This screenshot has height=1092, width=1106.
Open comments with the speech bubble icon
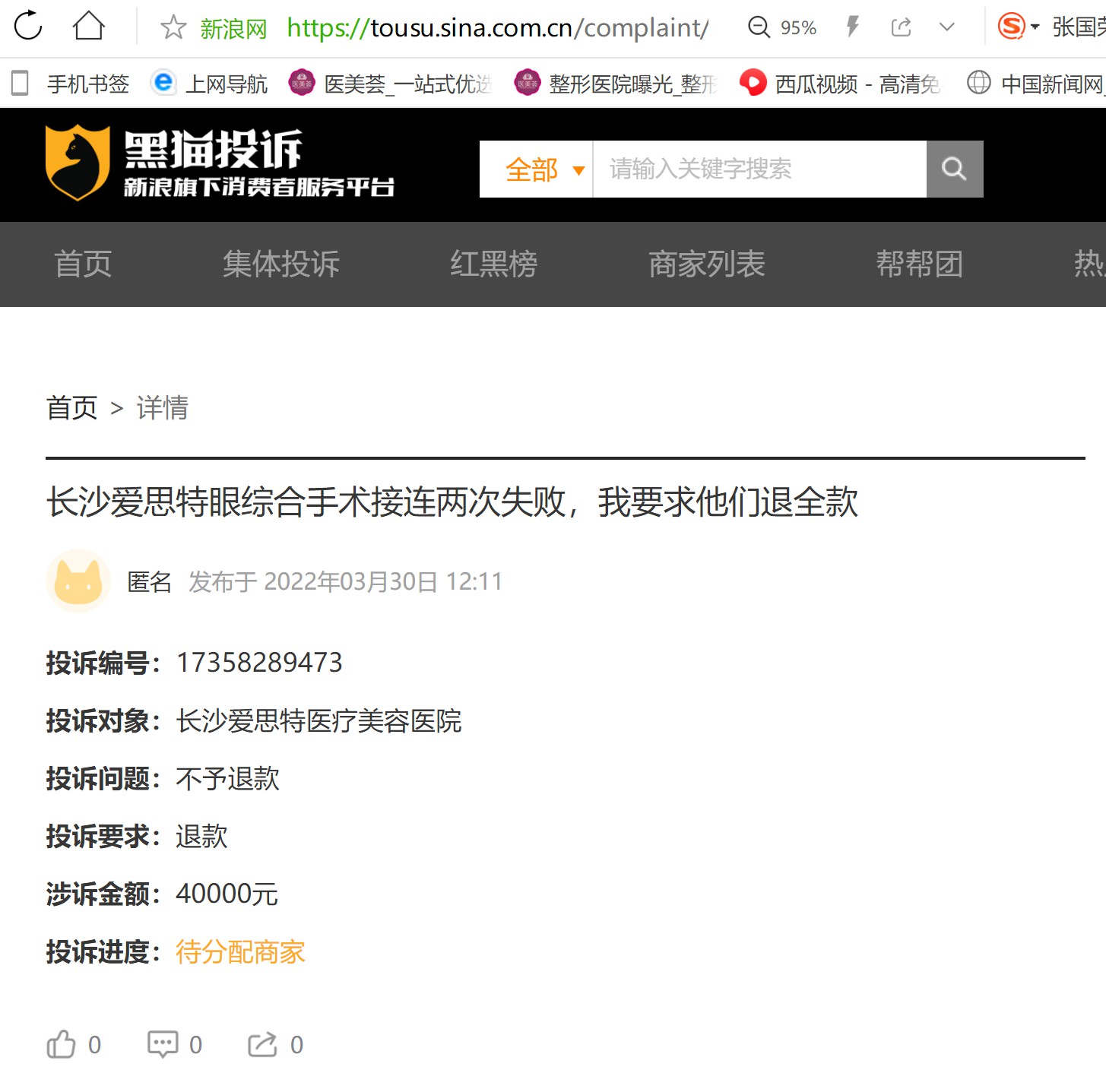[x=163, y=1045]
